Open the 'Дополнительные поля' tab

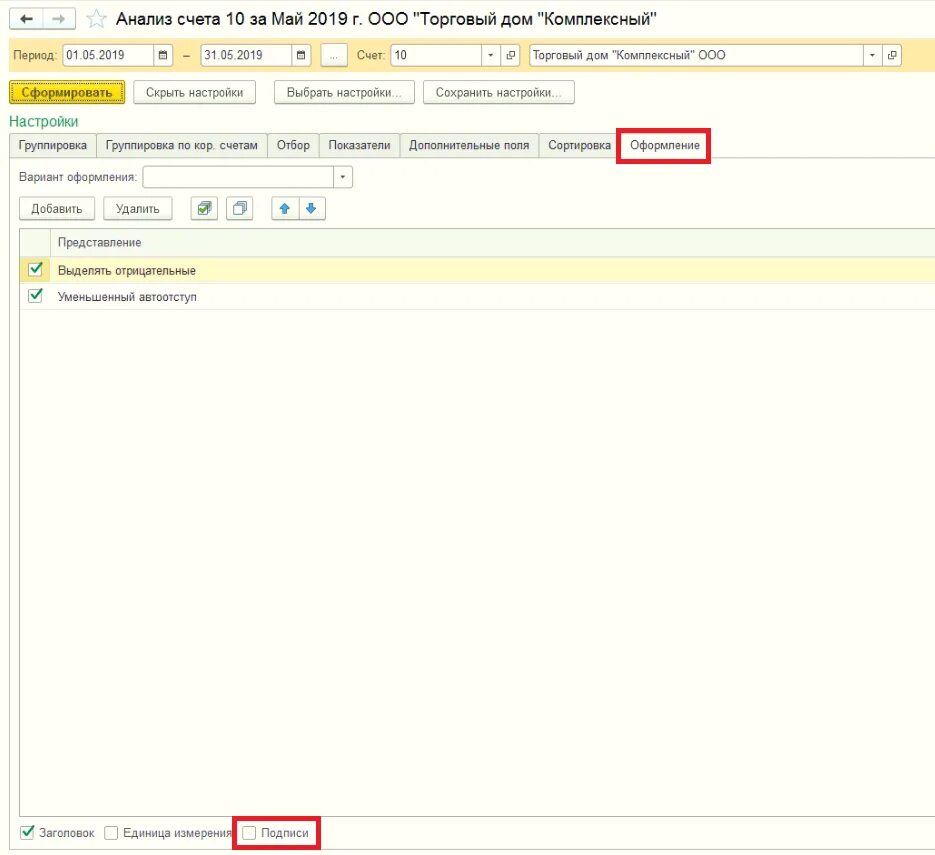469,145
